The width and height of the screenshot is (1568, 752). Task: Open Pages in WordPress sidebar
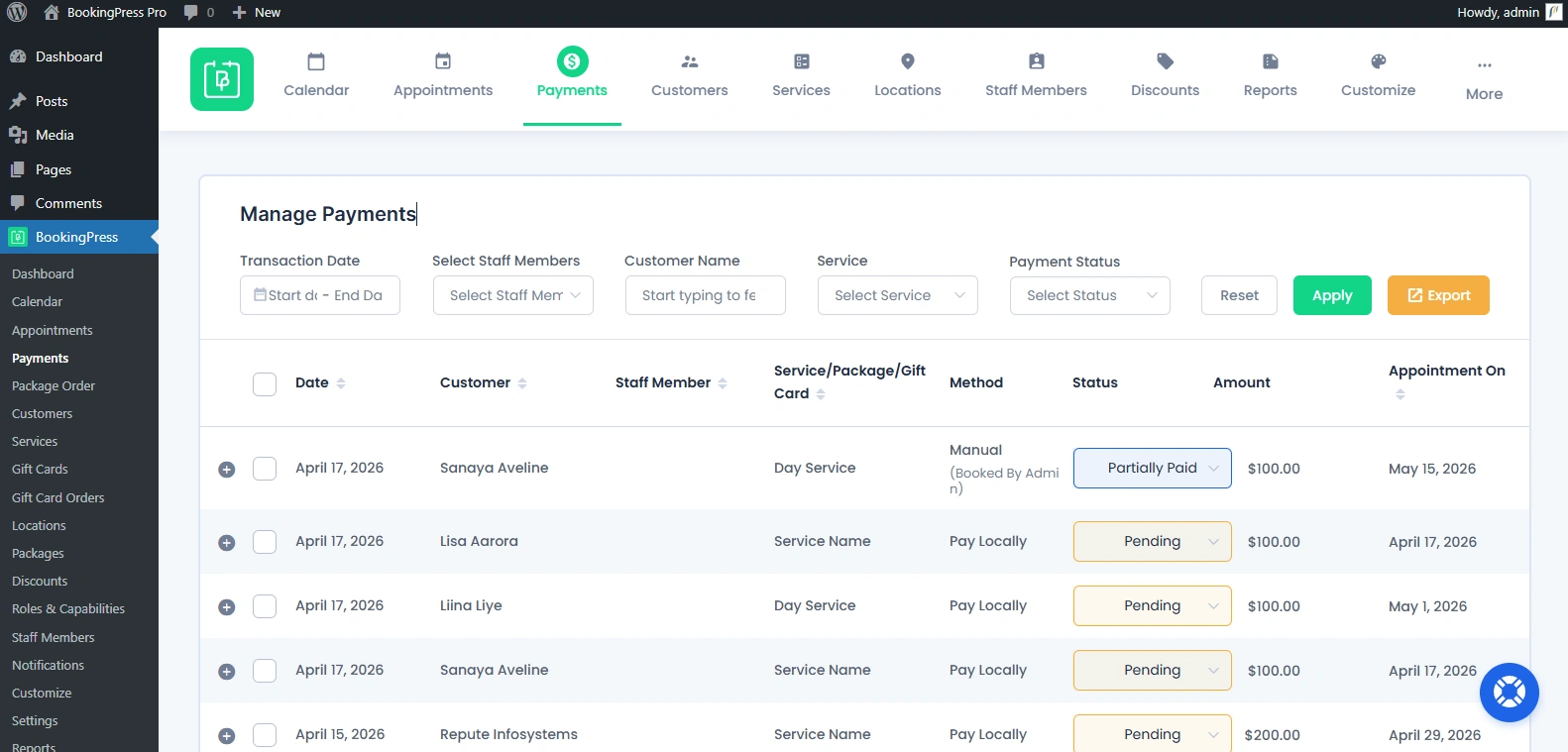click(54, 169)
